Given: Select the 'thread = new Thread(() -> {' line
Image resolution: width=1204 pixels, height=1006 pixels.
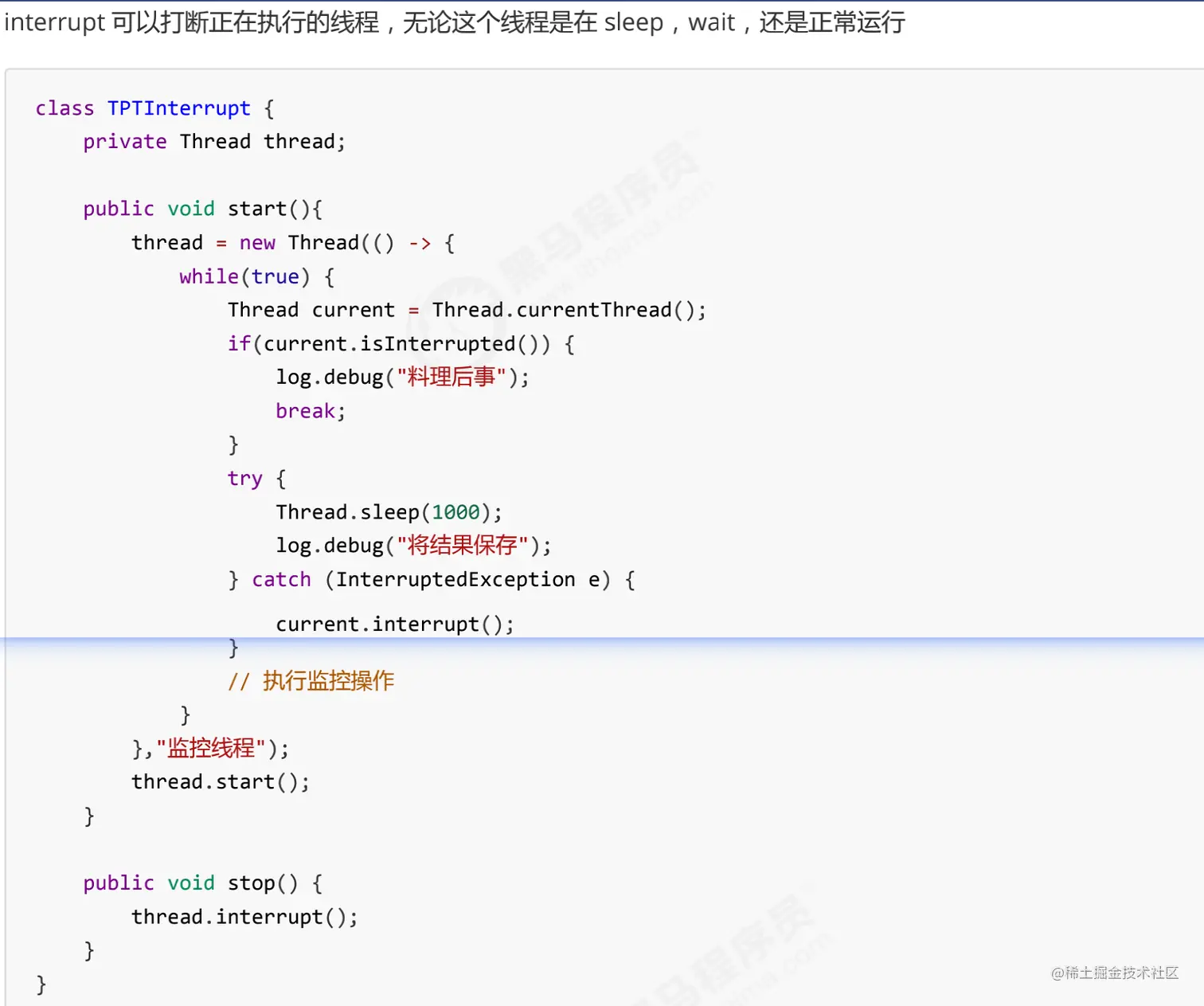Looking at the screenshot, I should pos(293,243).
